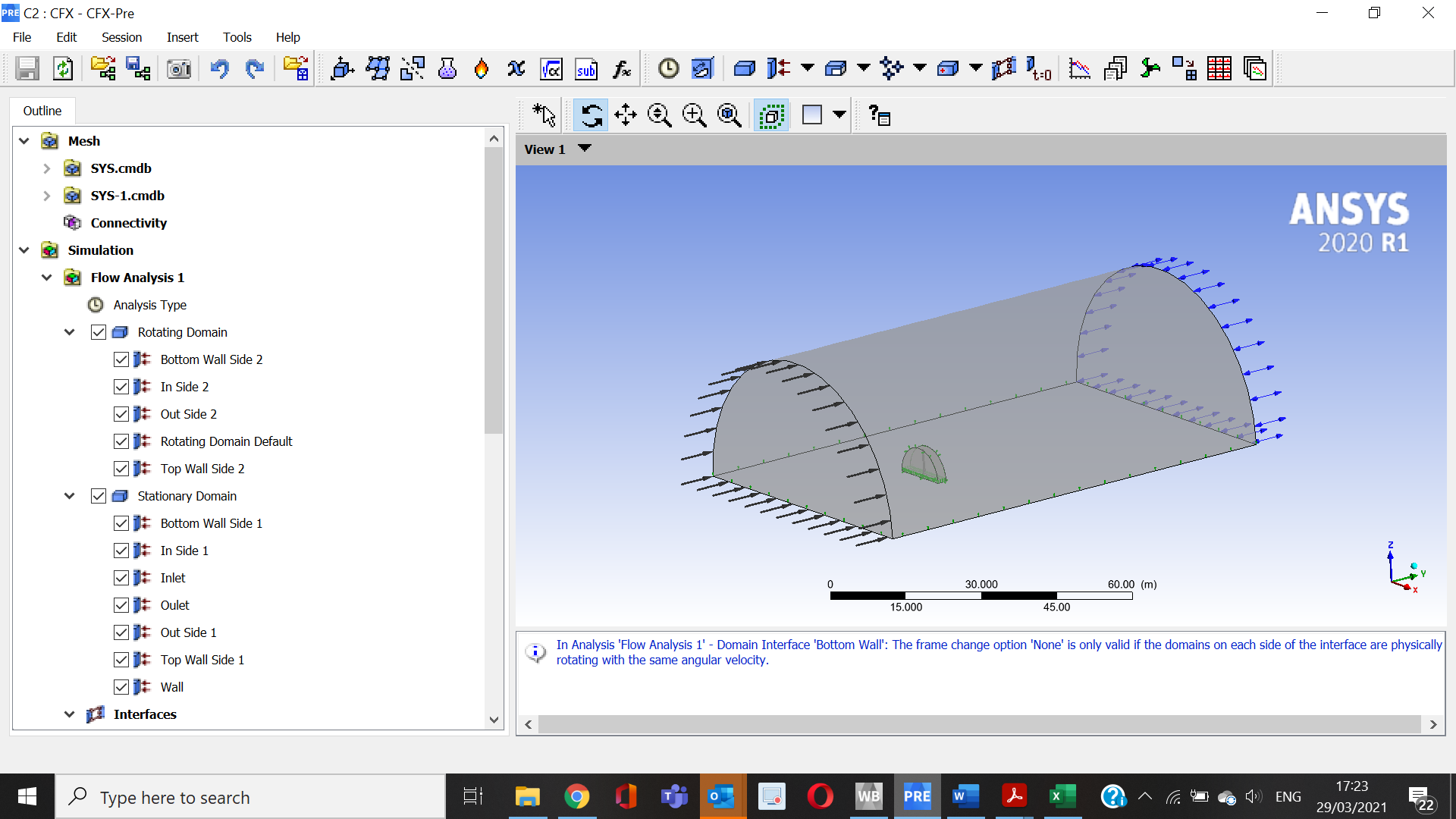Viewport: 1456px width, 819px height.
Task: Open the expression fx icon
Action: click(622, 69)
